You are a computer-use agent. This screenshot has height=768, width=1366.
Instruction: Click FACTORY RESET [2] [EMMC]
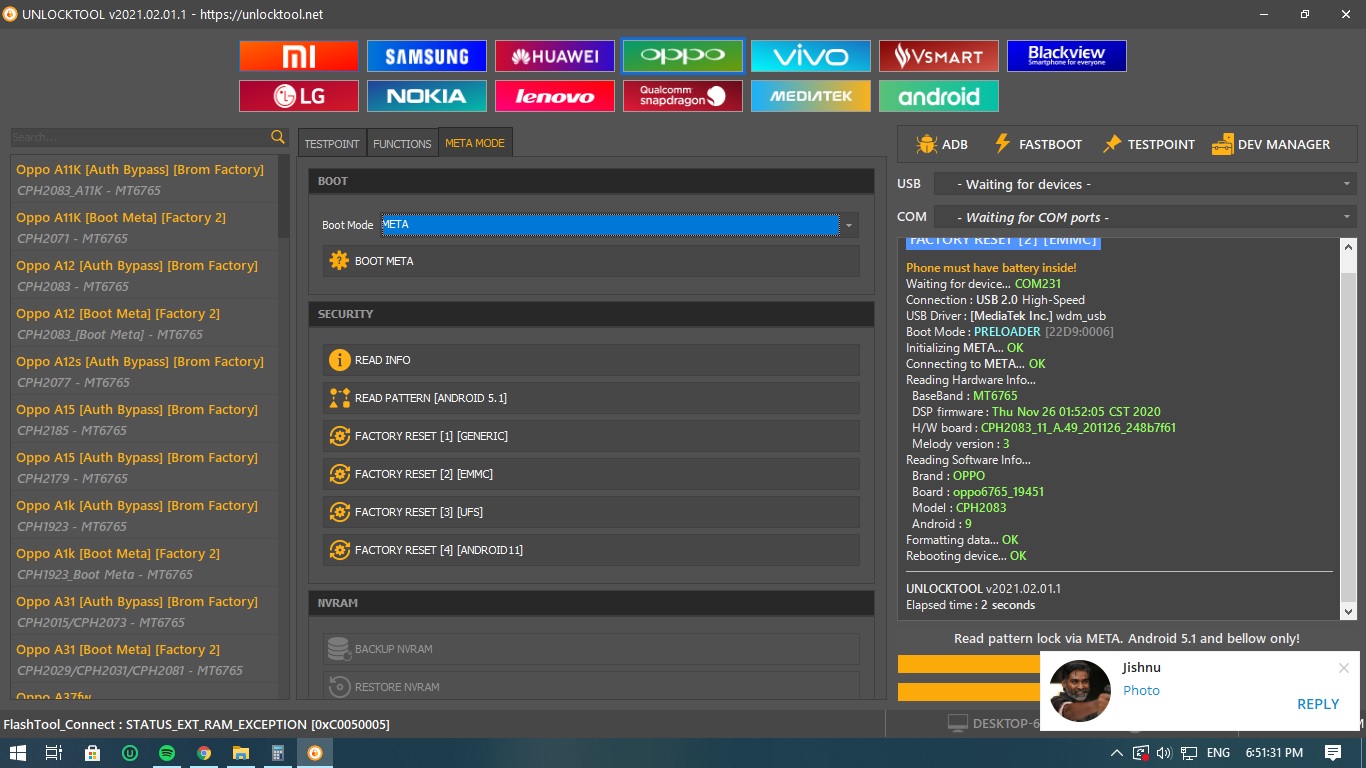591,474
